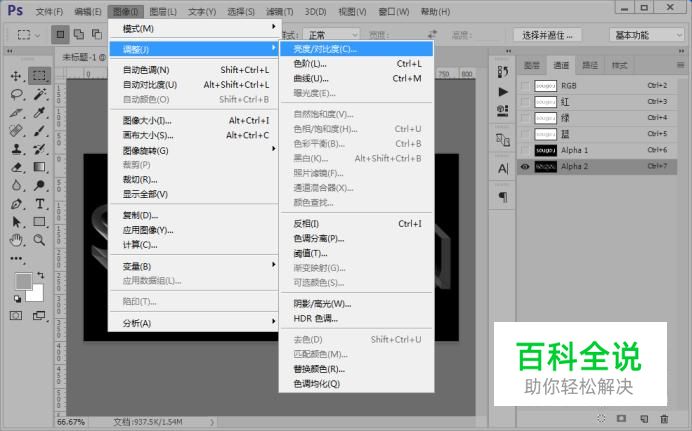Select the Zoom tool
Image resolution: width=692 pixels, height=431 pixels.
(x=40, y=240)
